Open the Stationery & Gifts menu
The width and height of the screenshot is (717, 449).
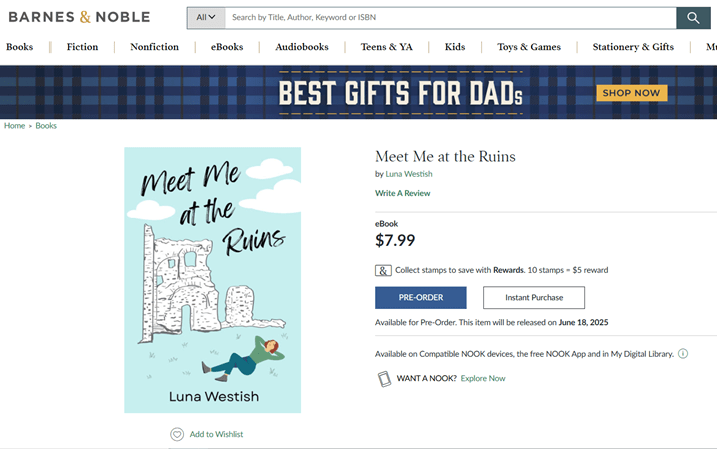point(633,47)
